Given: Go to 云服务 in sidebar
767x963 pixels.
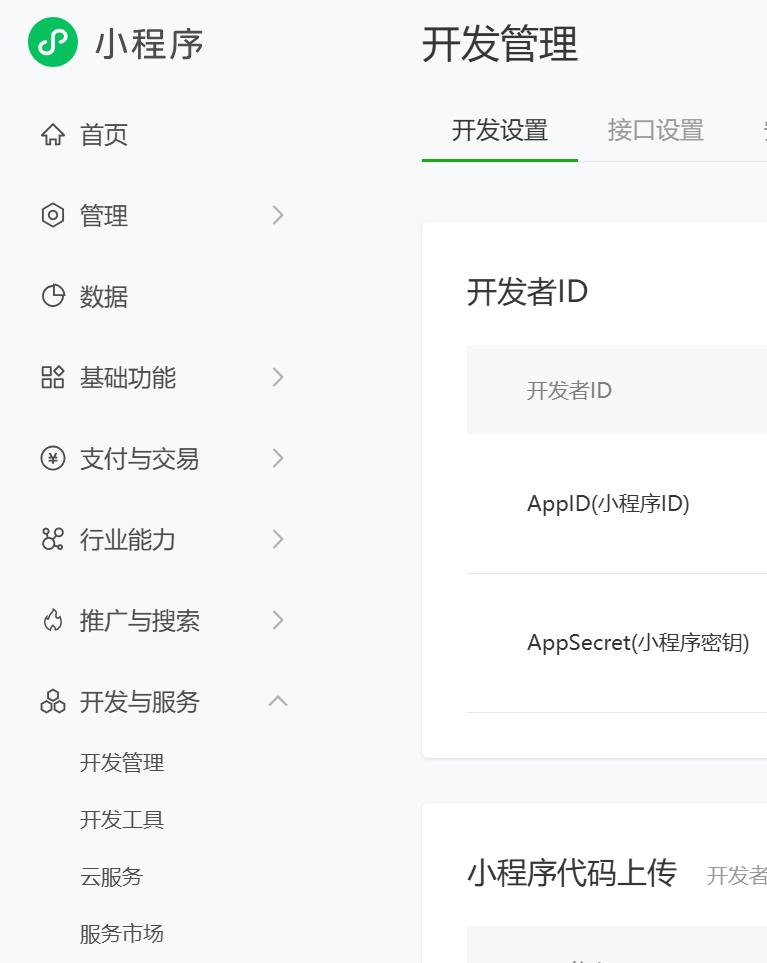Looking at the screenshot, I should click(x=111, y=877).
